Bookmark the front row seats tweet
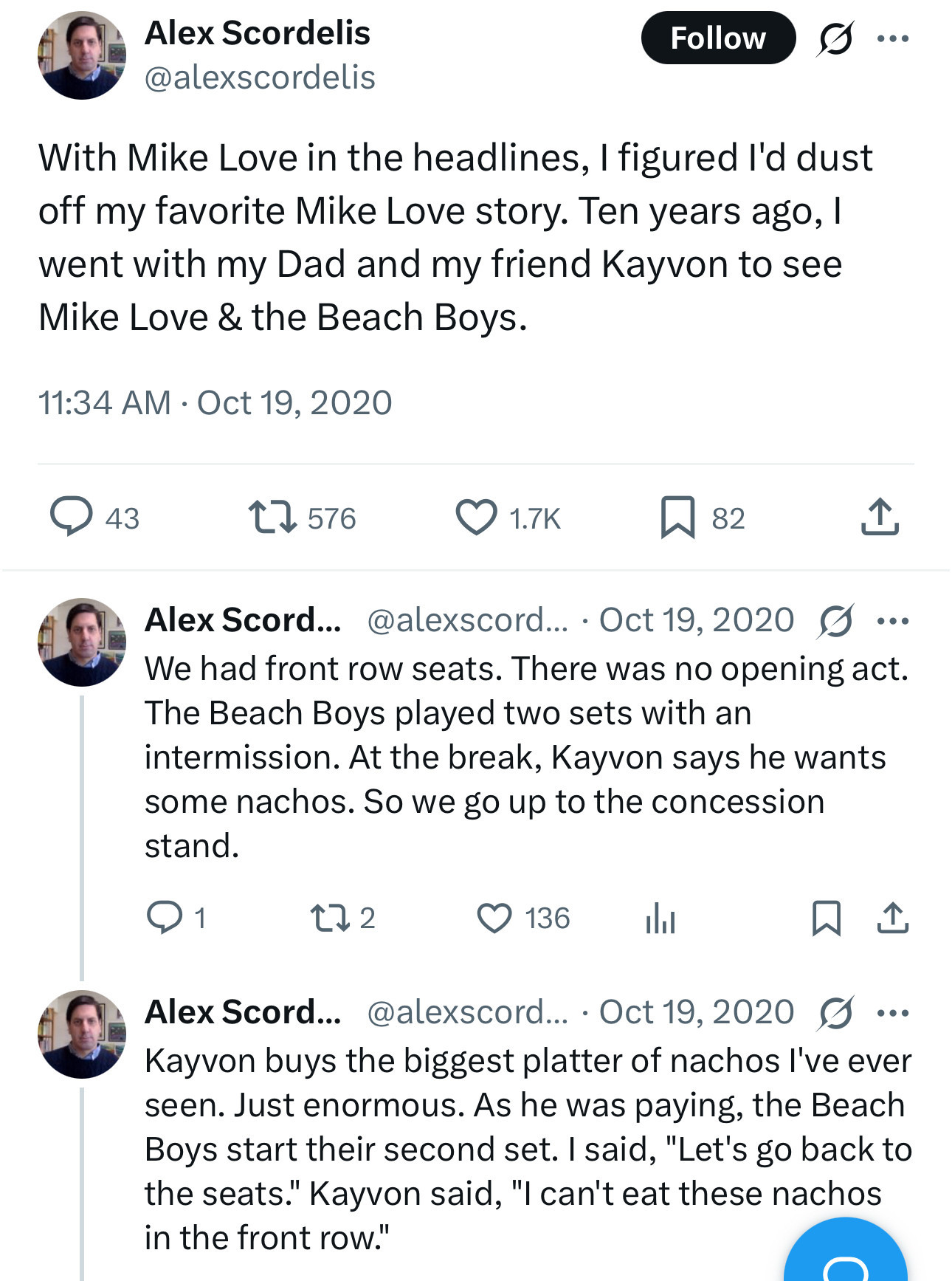Screen dimensions: 952x1281 click(826, 918)
